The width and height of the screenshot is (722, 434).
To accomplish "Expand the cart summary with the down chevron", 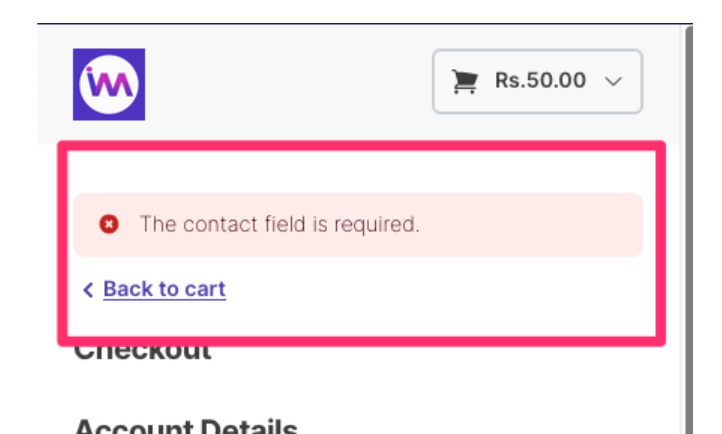I will pyautogui.click(x=613, y=81).
